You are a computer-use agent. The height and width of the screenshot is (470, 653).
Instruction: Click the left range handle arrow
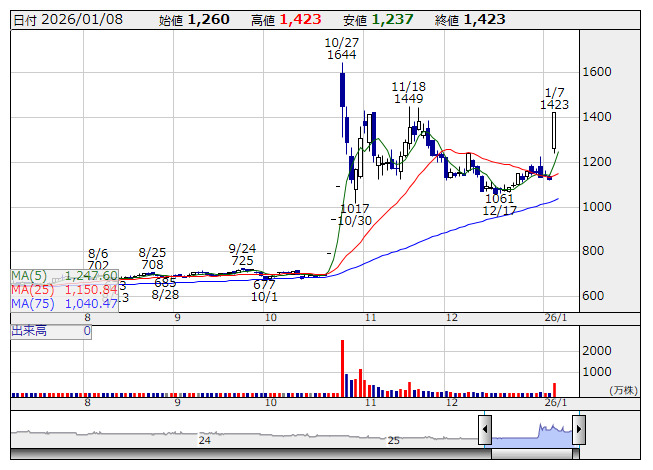[485, 432]
